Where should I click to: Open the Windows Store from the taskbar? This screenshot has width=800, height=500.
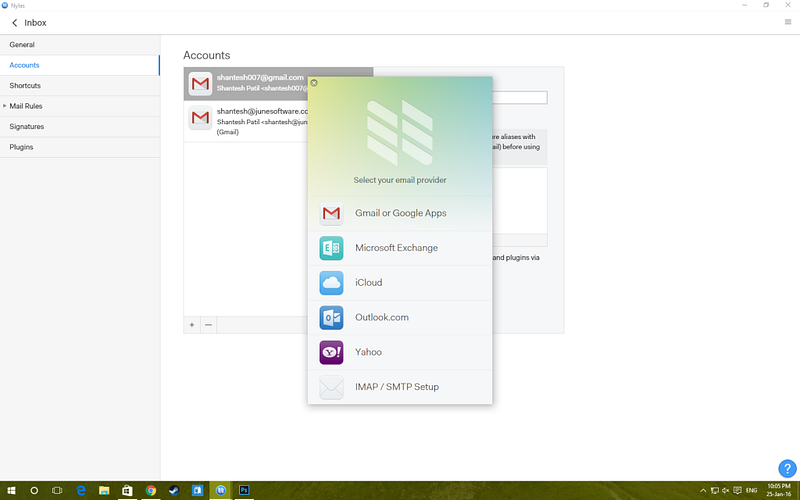(x=127, y=490)
